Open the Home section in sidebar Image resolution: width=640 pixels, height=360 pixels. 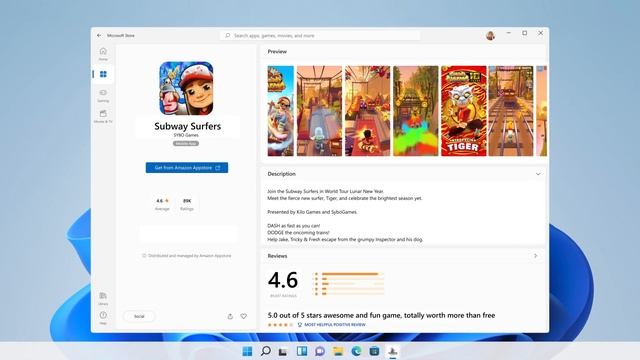pos(103,54)
